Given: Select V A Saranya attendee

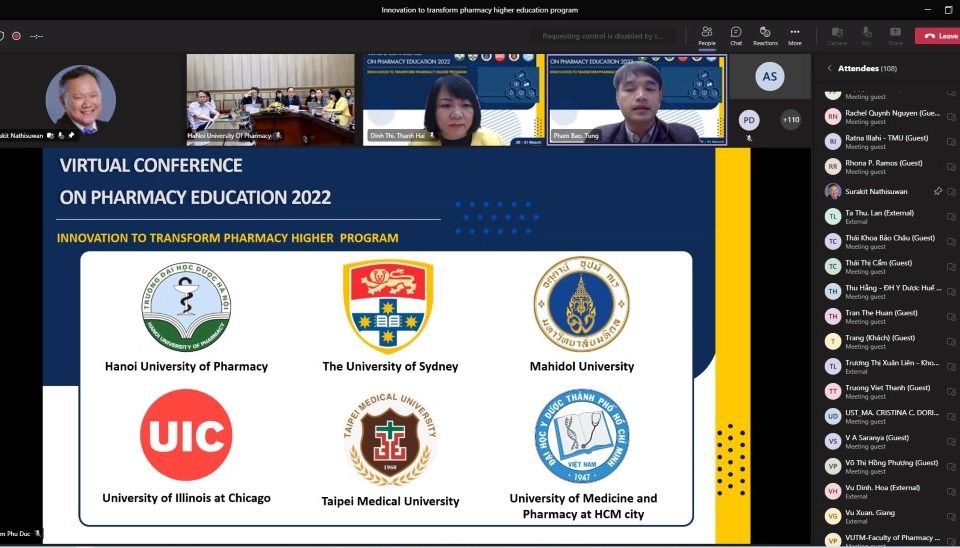Looking at the screenshot, I should pos(886,441).
